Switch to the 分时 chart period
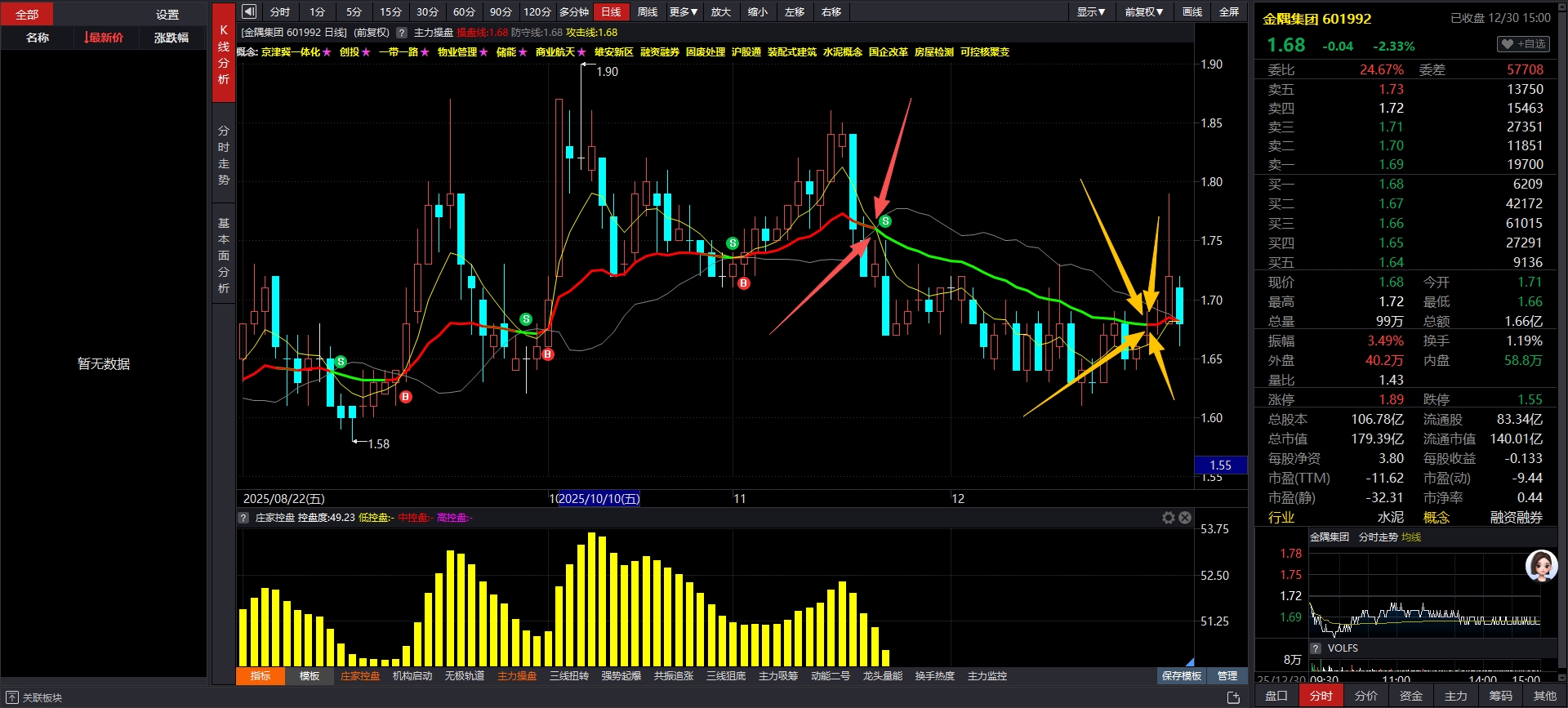The image size is (1568, 708). (280, 11)
